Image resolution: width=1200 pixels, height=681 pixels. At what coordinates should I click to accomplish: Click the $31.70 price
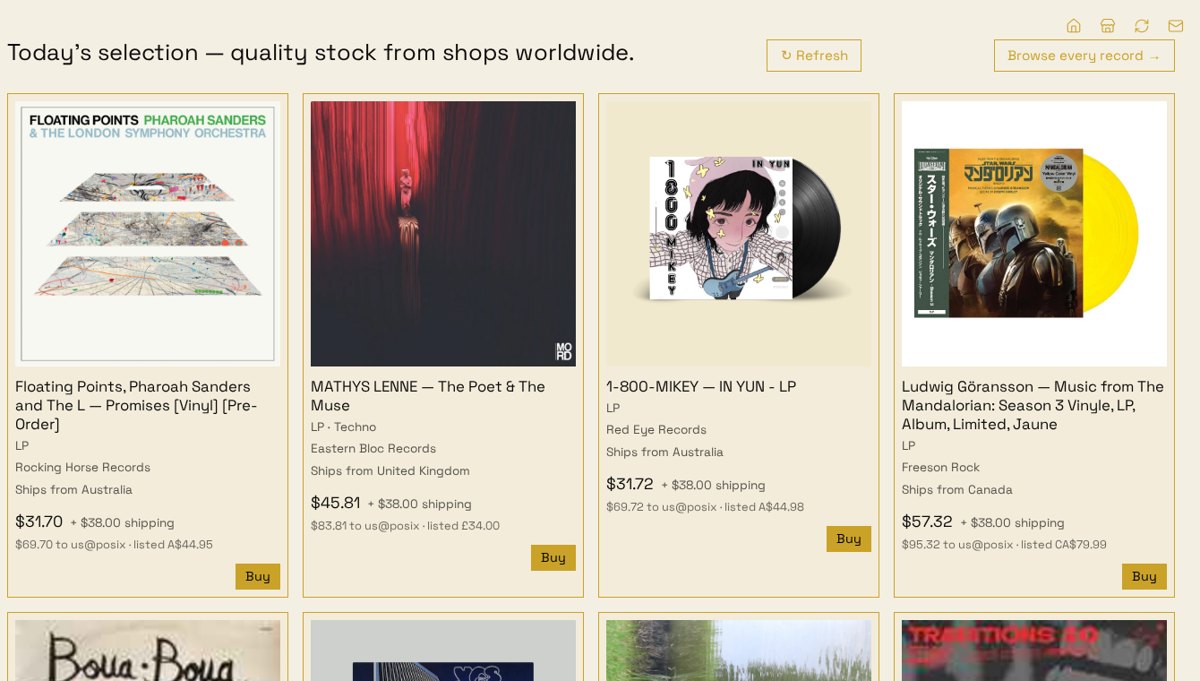pyautogui.click(x=39, y=522)
